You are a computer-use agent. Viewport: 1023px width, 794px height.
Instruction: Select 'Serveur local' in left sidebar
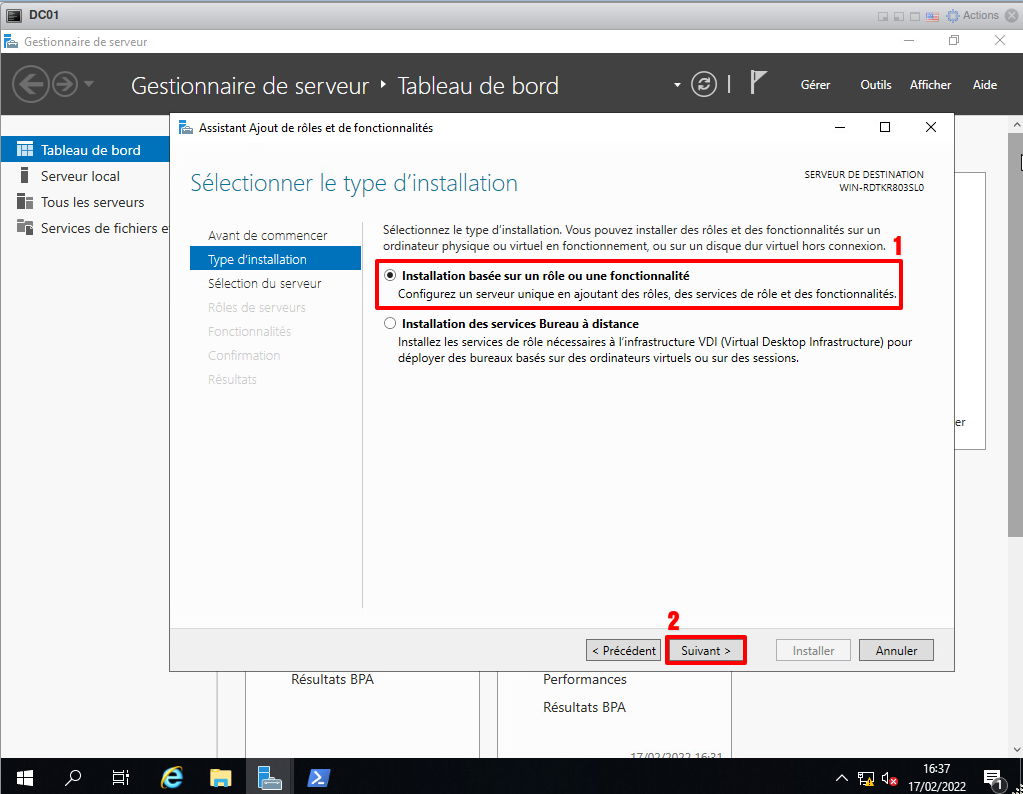[x=80, y=176]
